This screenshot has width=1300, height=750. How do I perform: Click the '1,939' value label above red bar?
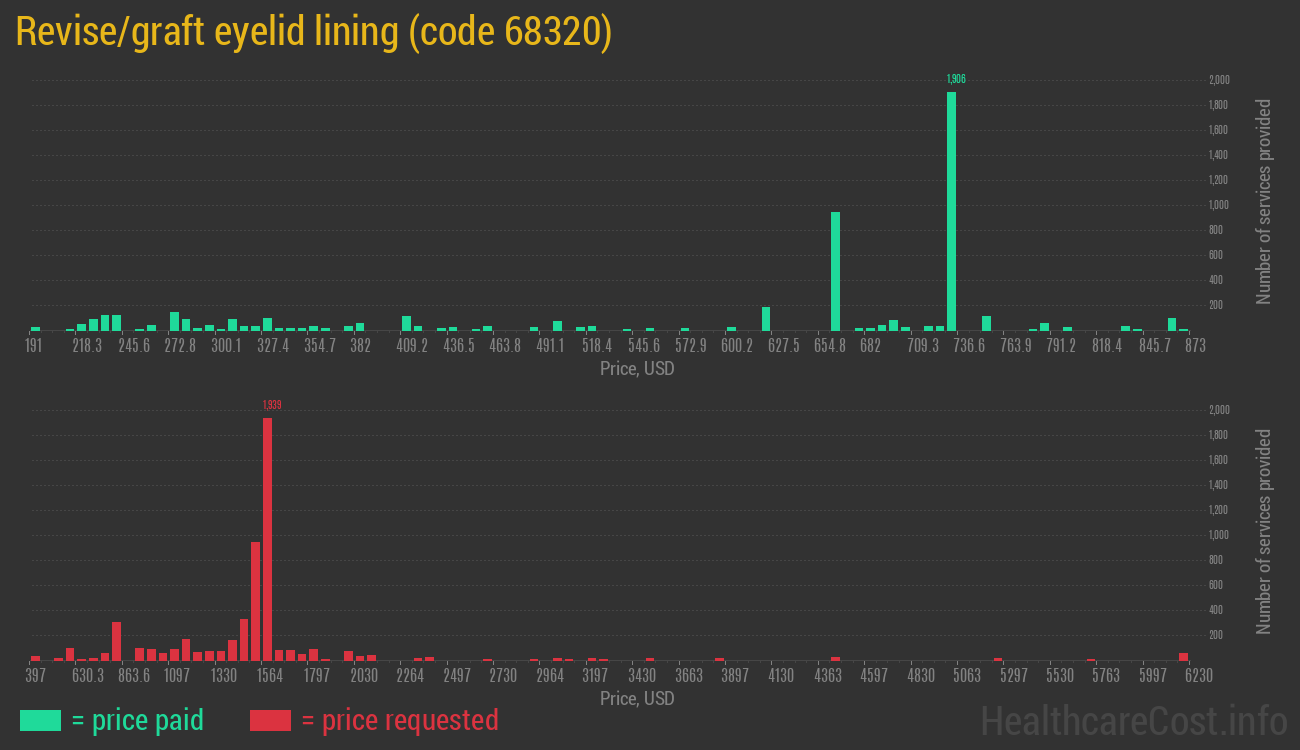(271, 405)
